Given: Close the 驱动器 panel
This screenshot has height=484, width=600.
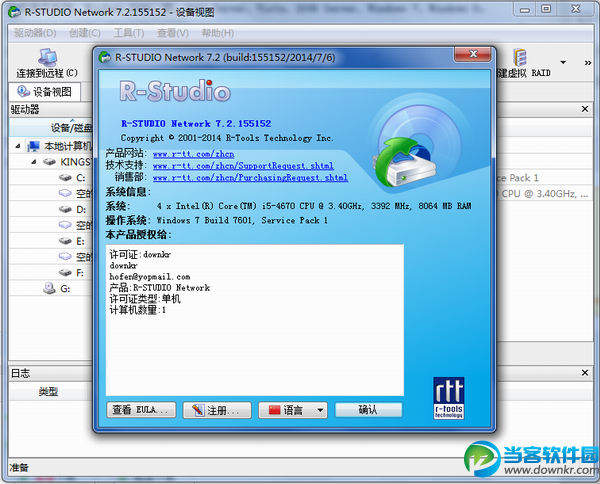Looking at the screenshot, I should click(585, 109).
